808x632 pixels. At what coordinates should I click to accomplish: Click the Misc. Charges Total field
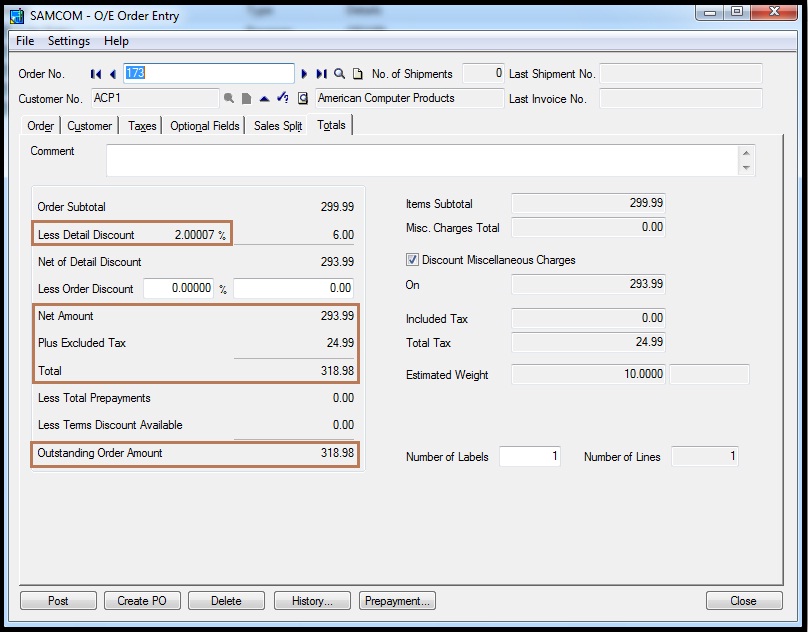pyautogui.click(x=588, y=227)
